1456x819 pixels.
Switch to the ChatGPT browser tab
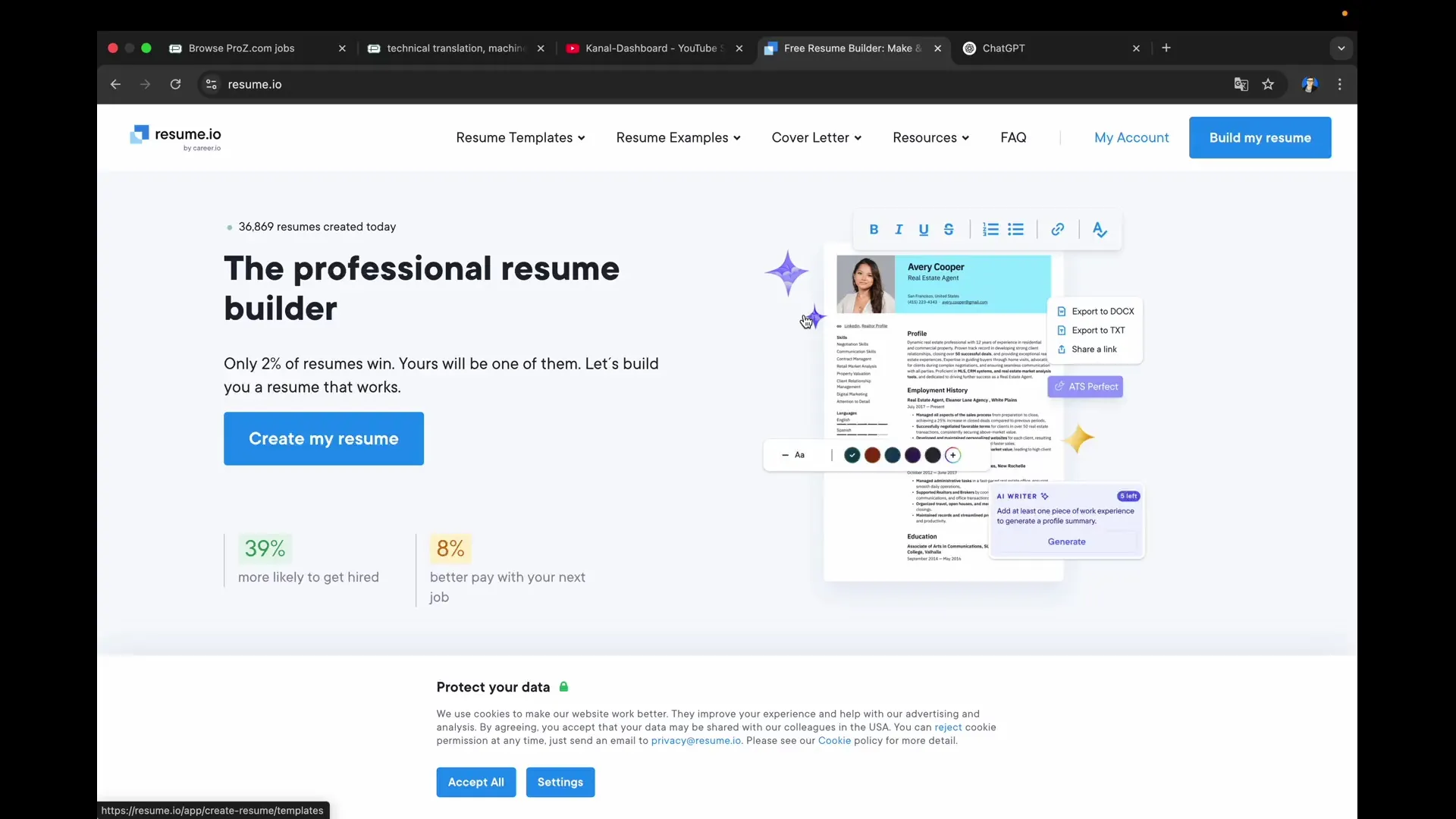(x=1003, y=48)
